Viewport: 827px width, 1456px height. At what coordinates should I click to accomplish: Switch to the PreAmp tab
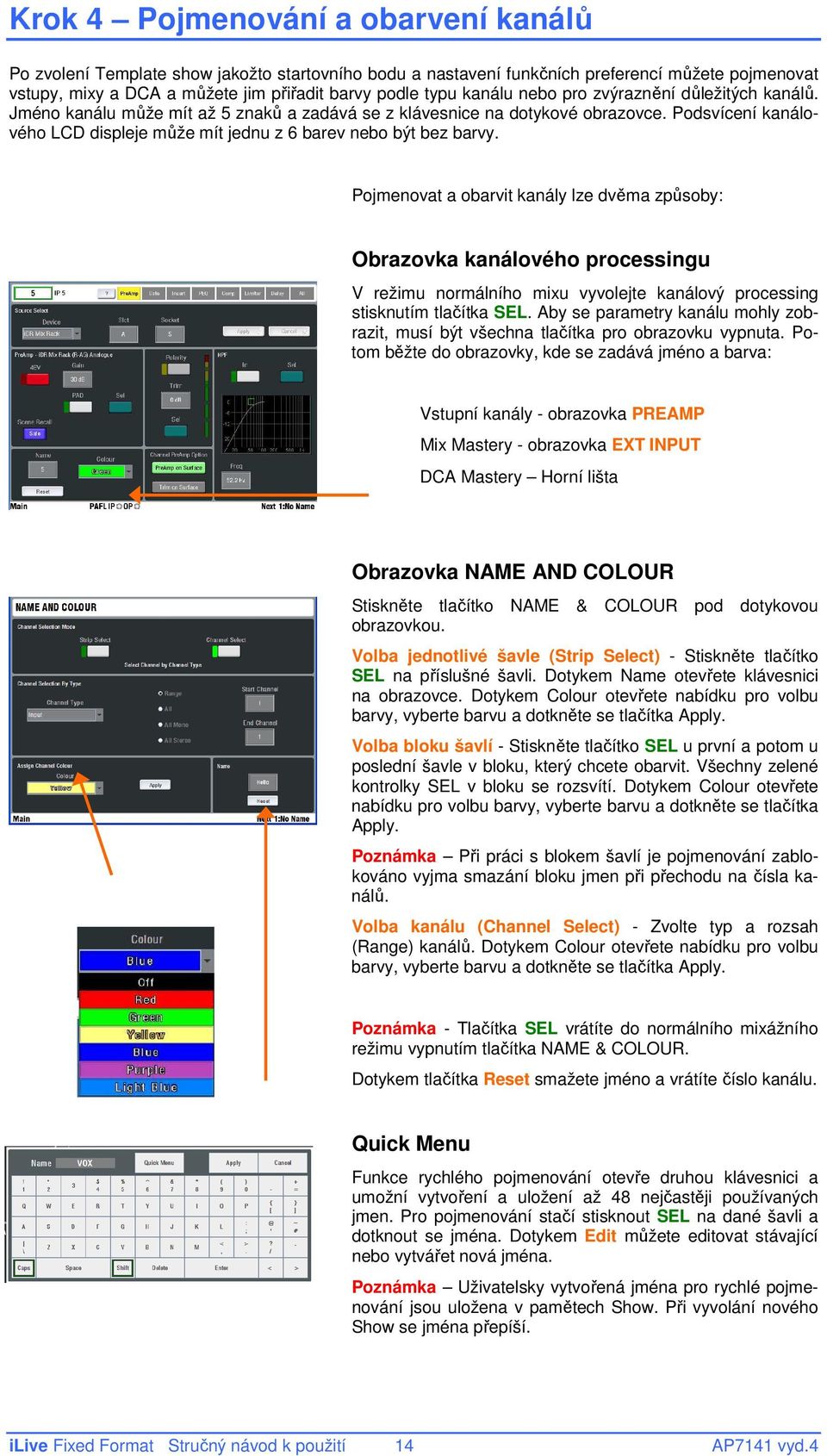pos(128,293)
